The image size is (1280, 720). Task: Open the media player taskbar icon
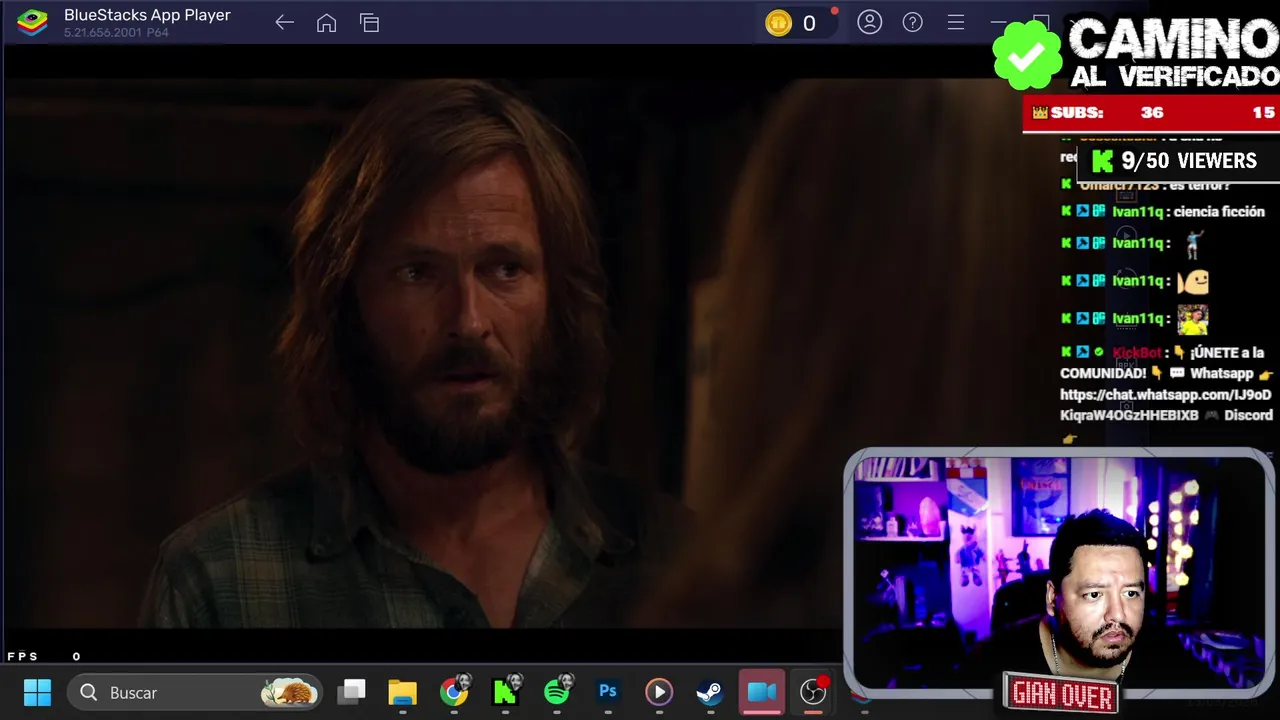(658, 692)
